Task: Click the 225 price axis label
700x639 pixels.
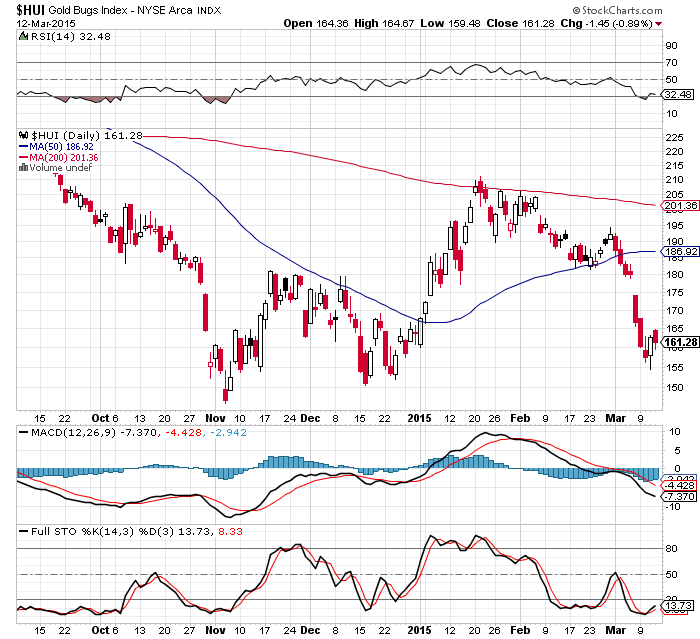Action: [674, 138]
